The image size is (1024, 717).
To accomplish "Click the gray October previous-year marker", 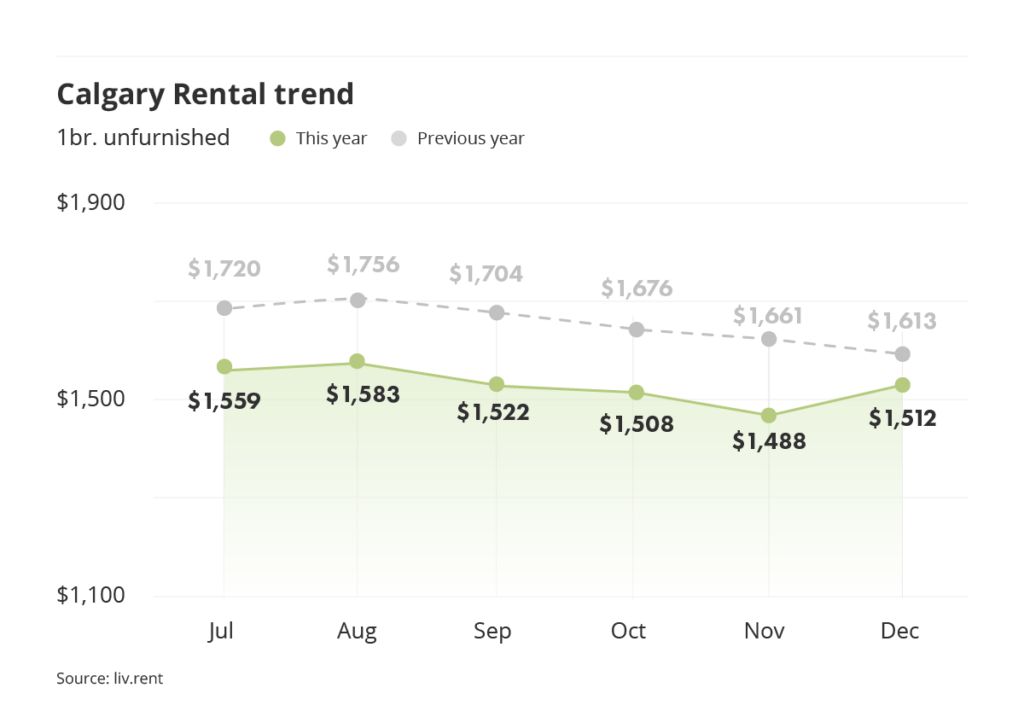I will click(x=636, y=329).
